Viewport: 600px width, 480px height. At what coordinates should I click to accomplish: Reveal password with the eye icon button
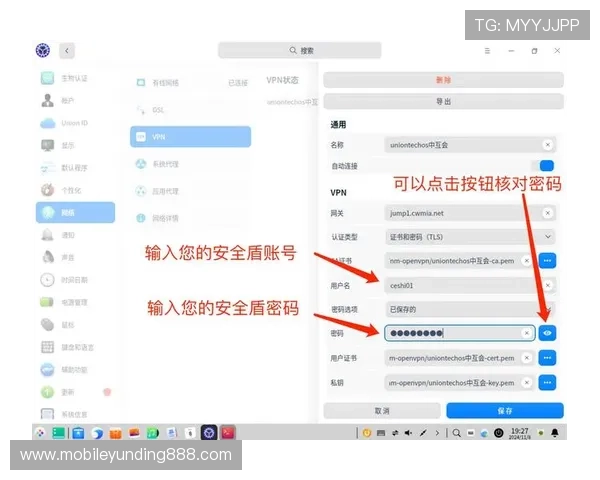tap(547, 333)
